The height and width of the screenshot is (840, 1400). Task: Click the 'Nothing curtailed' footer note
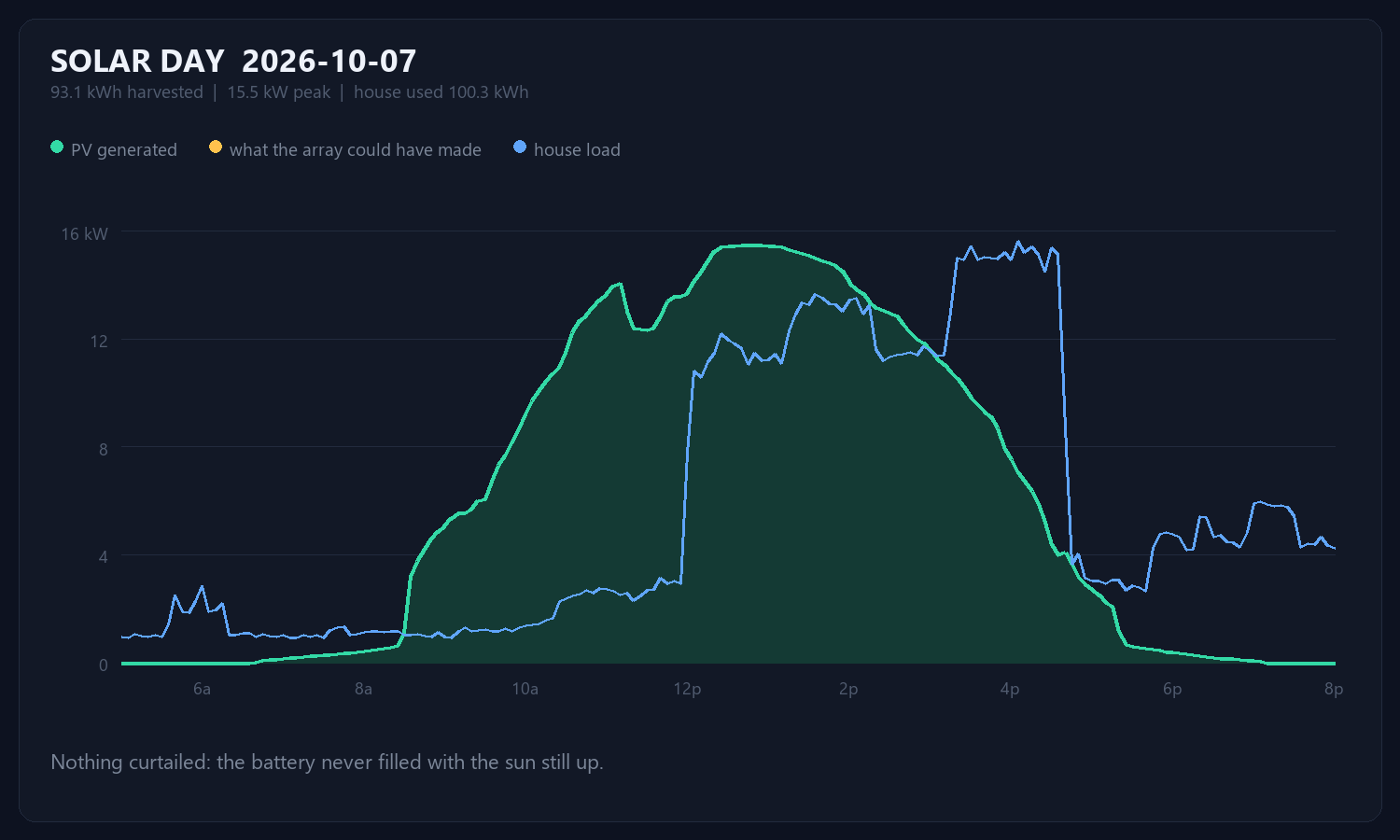pyautogui.click(x=327, y=763)
